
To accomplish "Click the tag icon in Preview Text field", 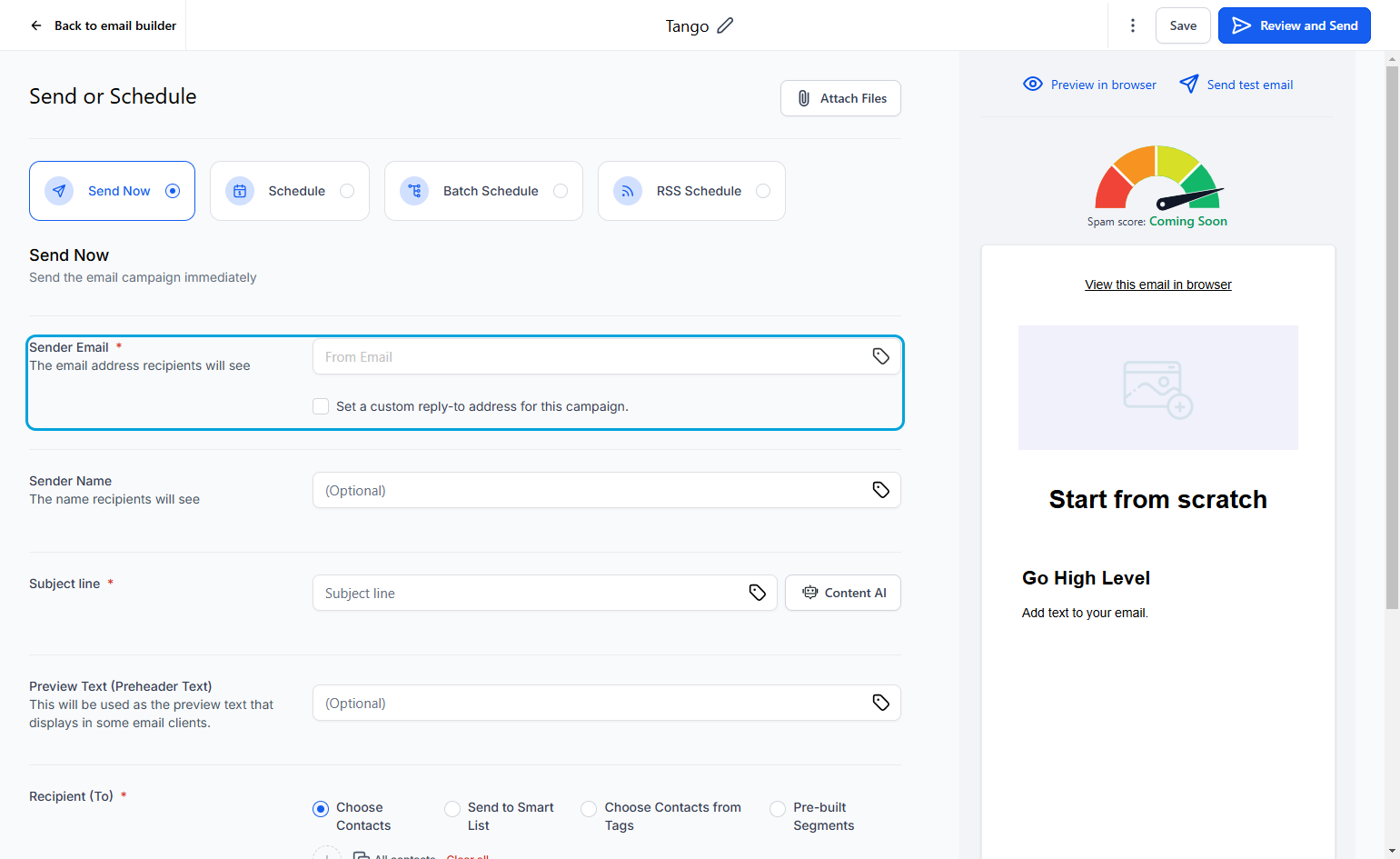I will click(x=880, y=703).
